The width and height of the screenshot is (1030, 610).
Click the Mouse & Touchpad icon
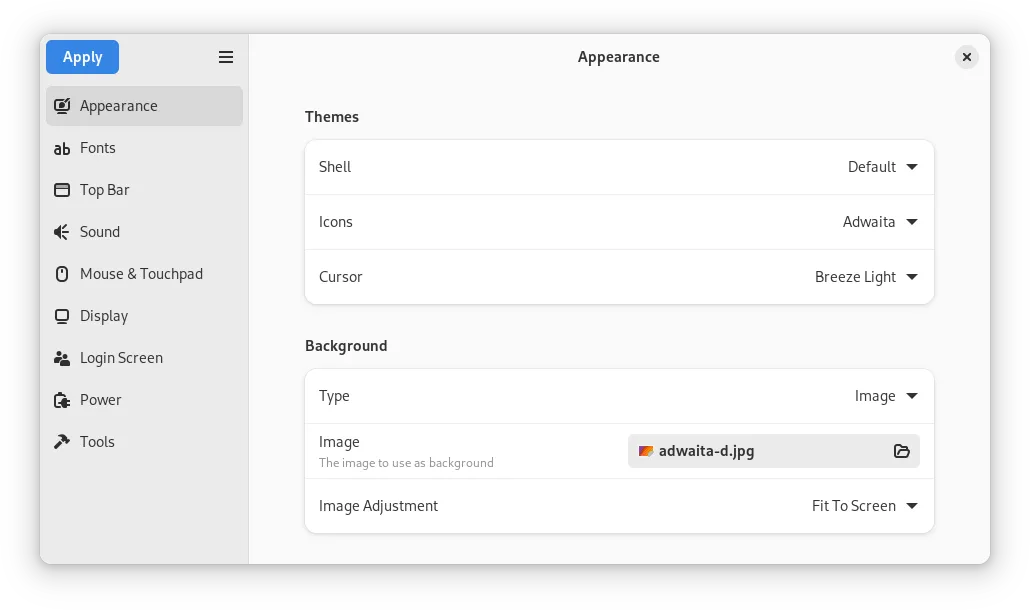coord(62,274)
